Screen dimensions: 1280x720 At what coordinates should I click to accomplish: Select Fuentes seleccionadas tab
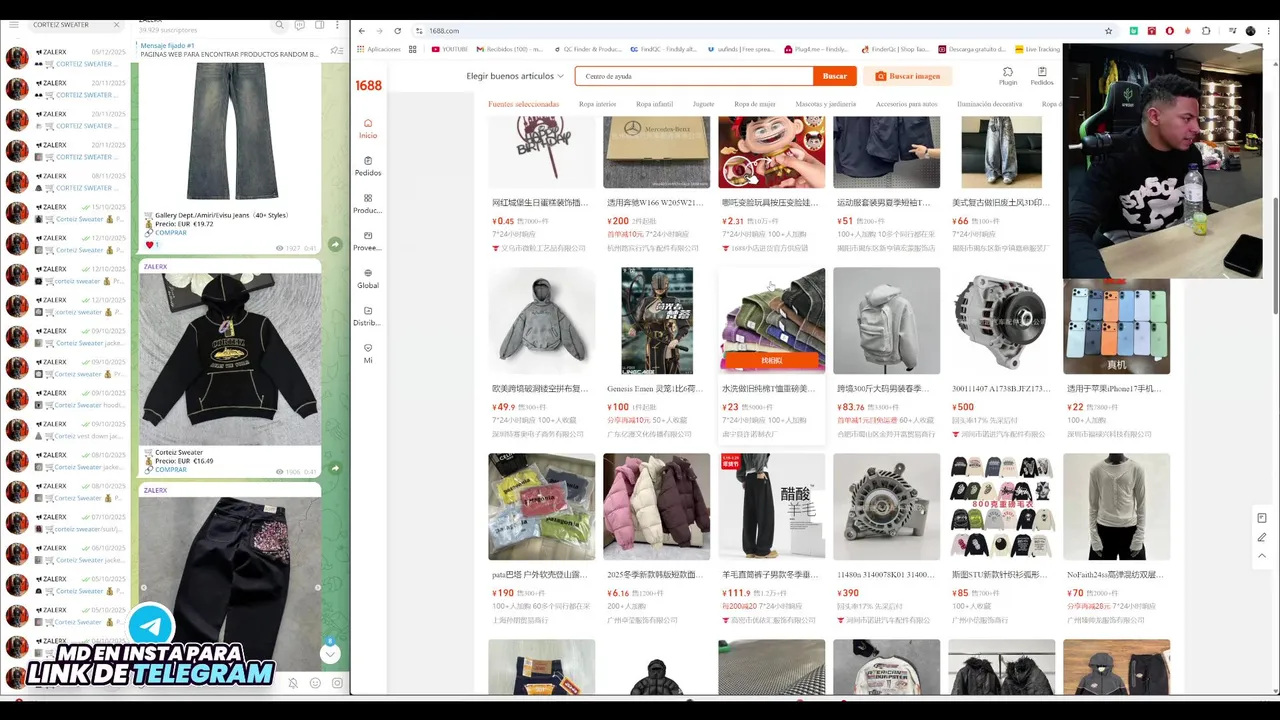tap(524, 104)
